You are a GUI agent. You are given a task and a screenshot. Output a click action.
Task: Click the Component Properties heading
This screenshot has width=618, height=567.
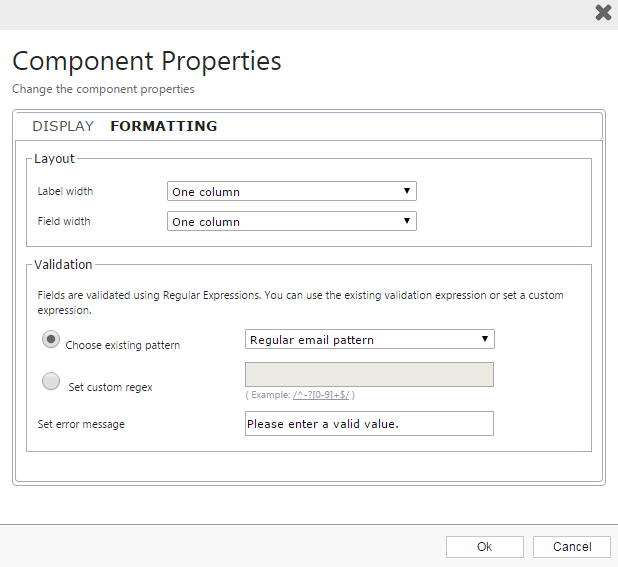click(147, 61)
